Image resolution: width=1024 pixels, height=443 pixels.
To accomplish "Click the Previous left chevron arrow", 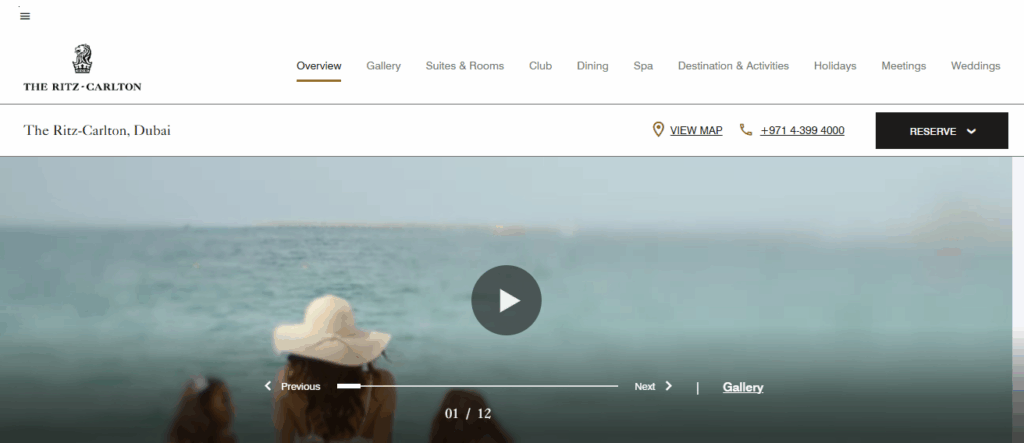I will pyautogui.click(x=268, y=386).
